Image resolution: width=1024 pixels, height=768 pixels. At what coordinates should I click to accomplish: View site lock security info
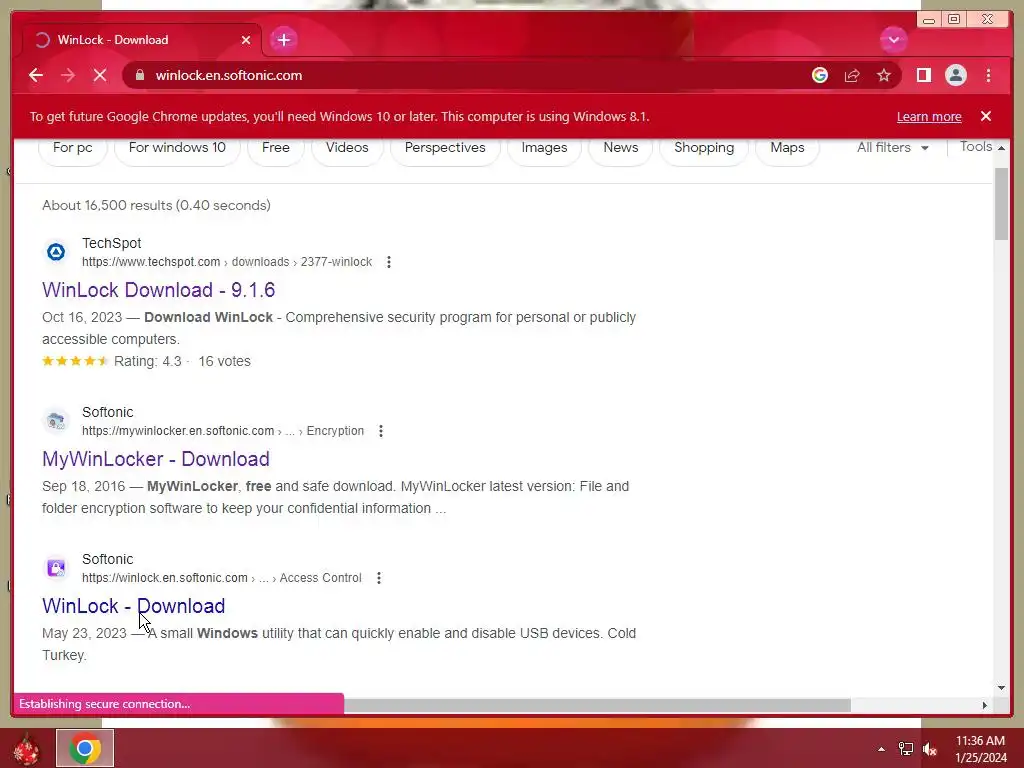point(140,75)
